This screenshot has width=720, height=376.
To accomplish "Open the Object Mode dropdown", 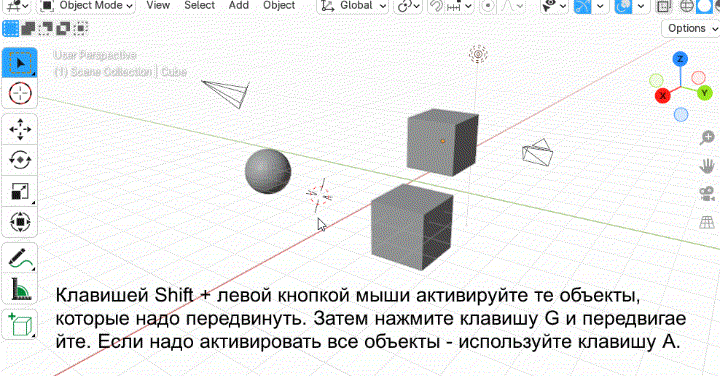I will point(86,6).
